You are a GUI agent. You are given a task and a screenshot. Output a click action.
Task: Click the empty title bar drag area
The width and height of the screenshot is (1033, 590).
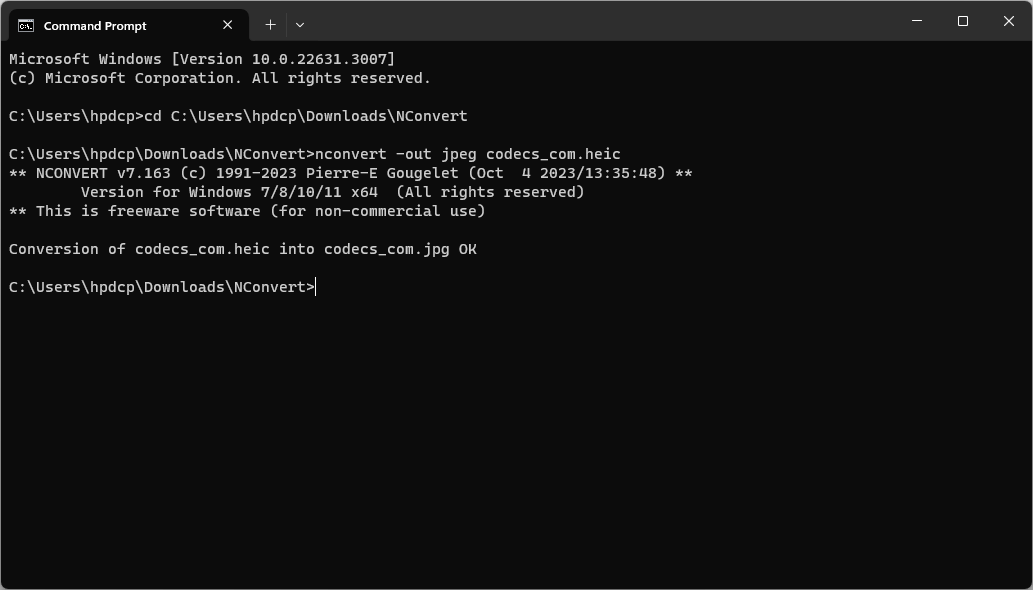point(600,21)
